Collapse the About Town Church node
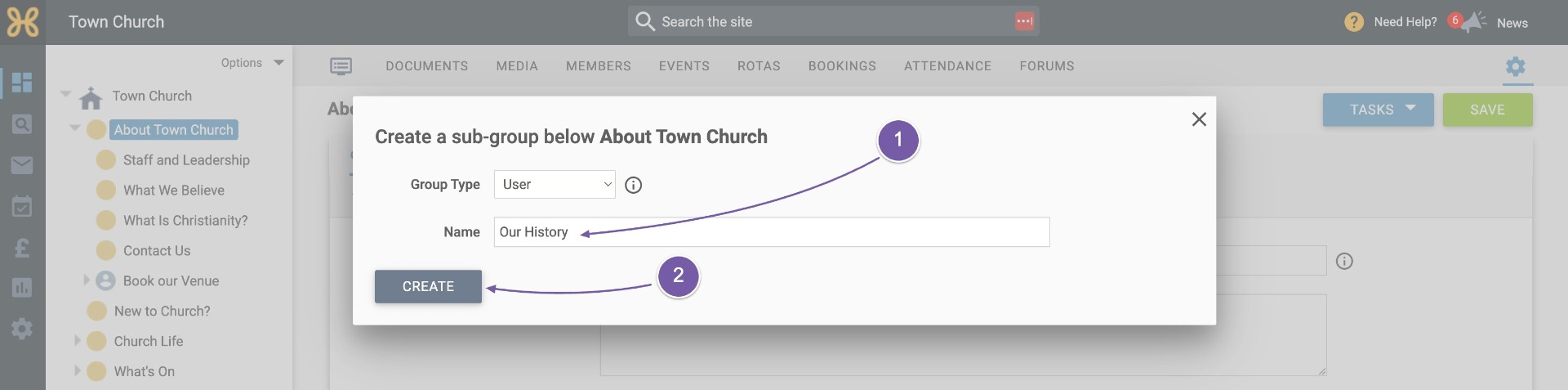 pyautogui.click(x=74, y=129)
